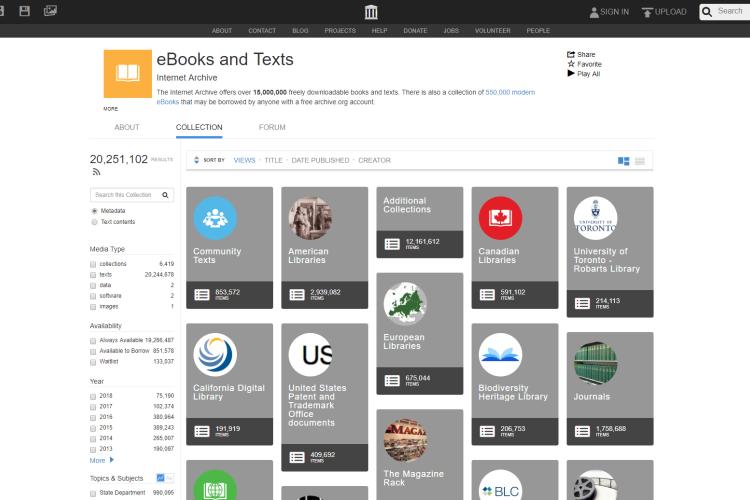Follow the 550,000 modern eBooks link

[x=510, y=92]
